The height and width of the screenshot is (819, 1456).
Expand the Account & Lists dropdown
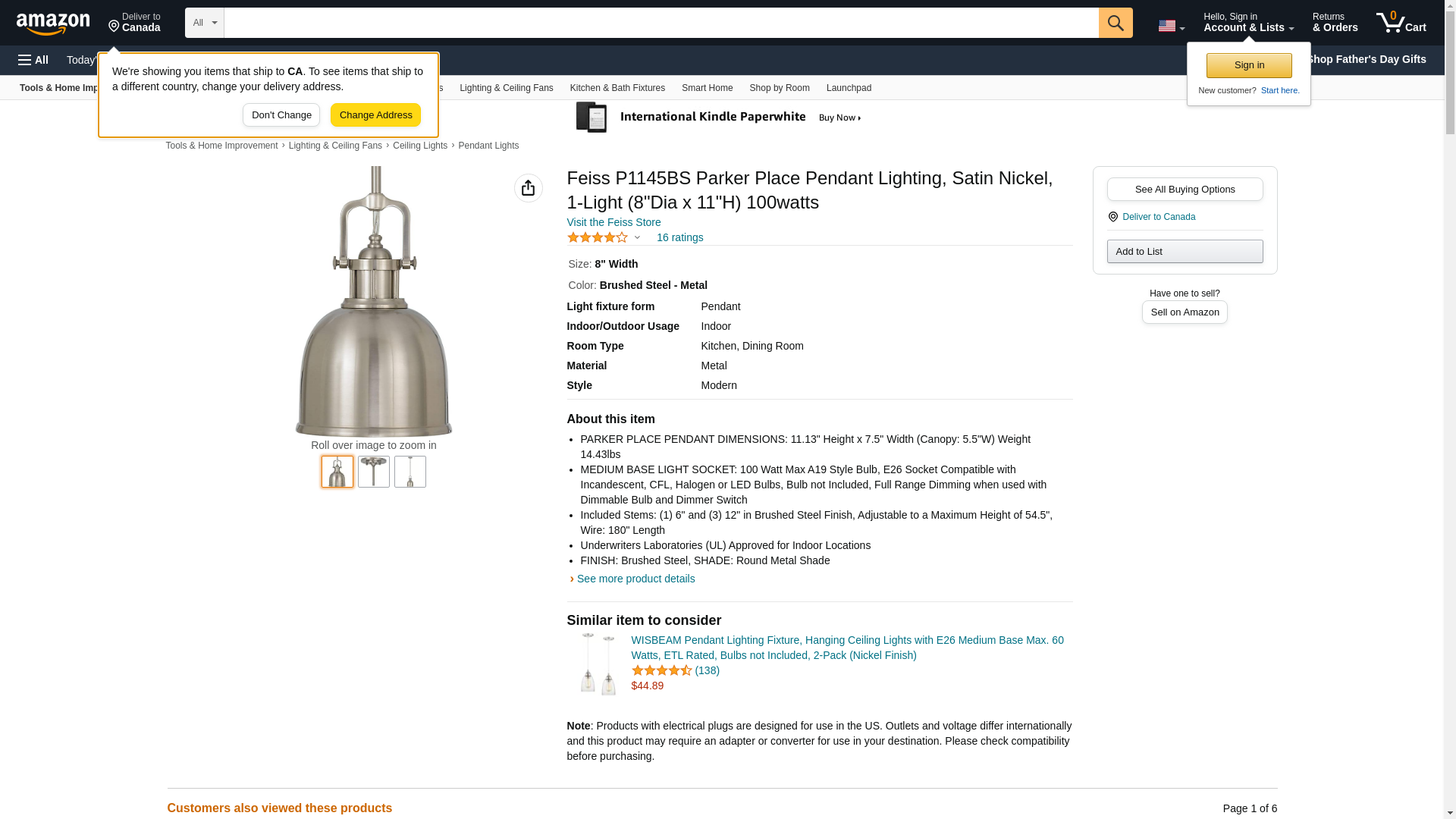pos(1247,23)
